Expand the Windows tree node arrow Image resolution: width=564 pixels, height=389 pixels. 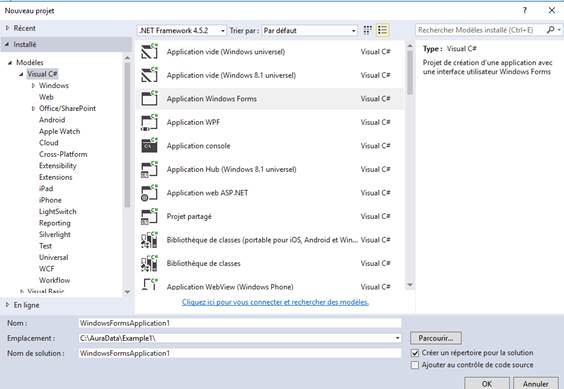coord(33,86)
